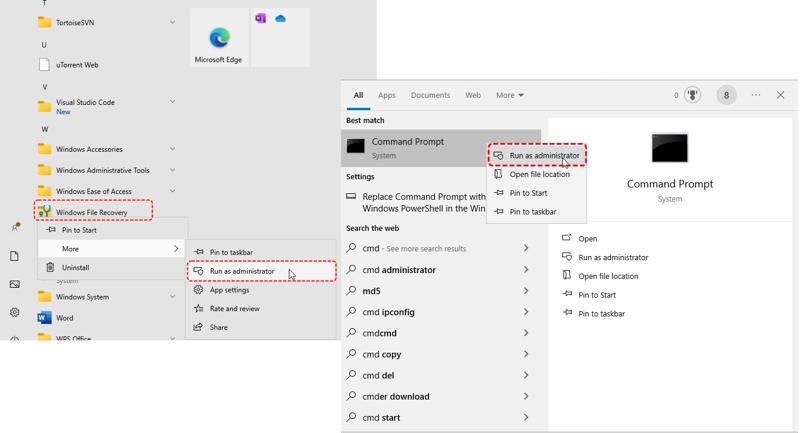
Task: Open the three-dot options in search panel
Action: (756, 95)
